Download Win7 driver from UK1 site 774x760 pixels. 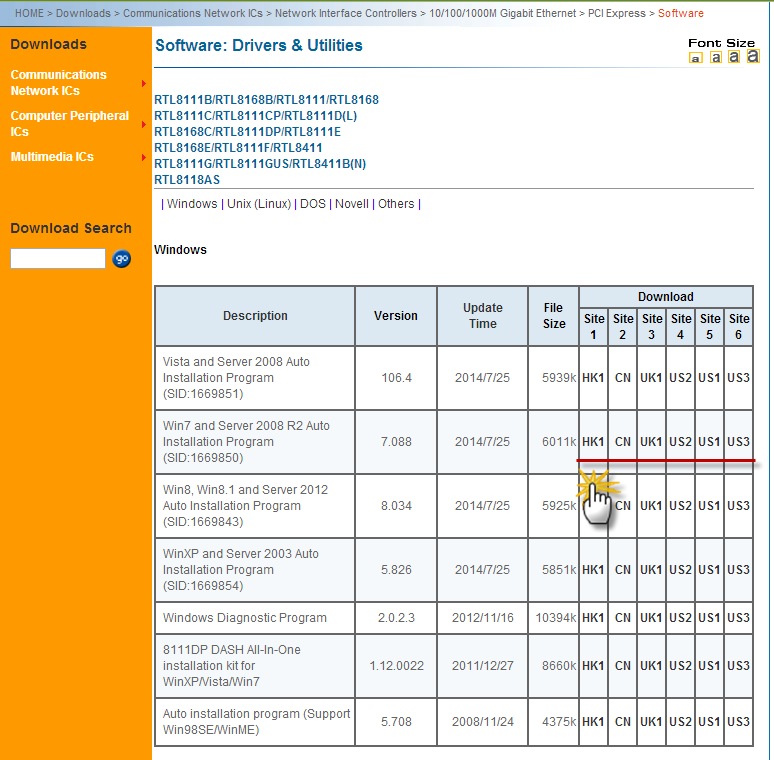coord(651,442)
